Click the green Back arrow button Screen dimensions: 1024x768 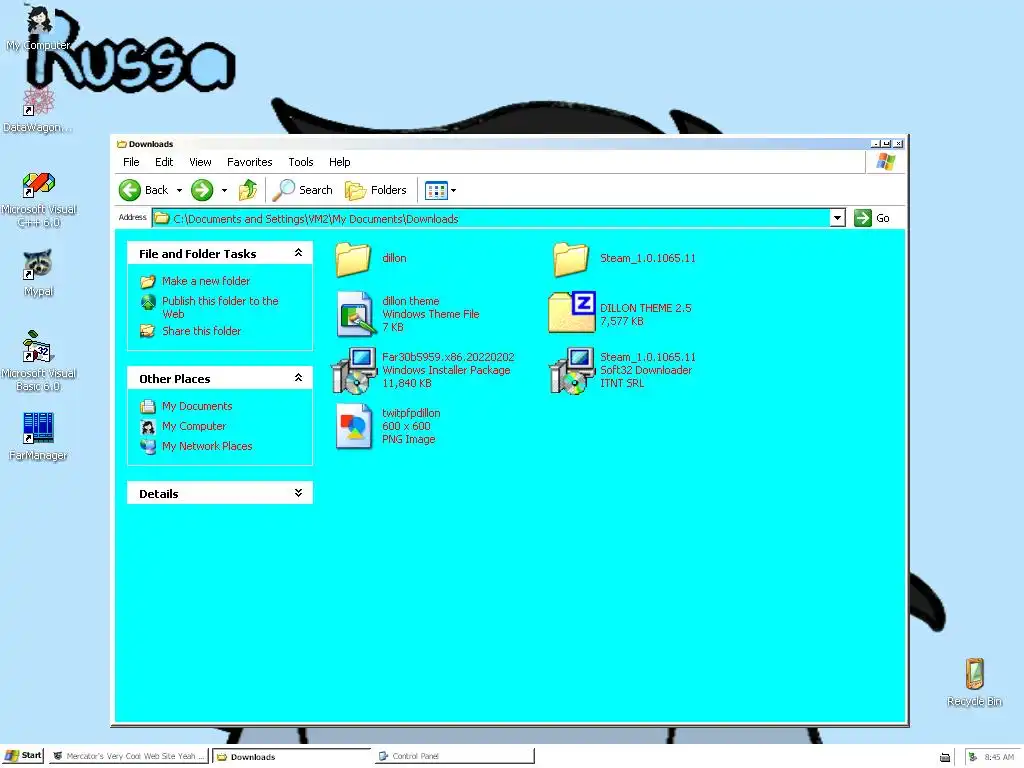tap(130, 190)
